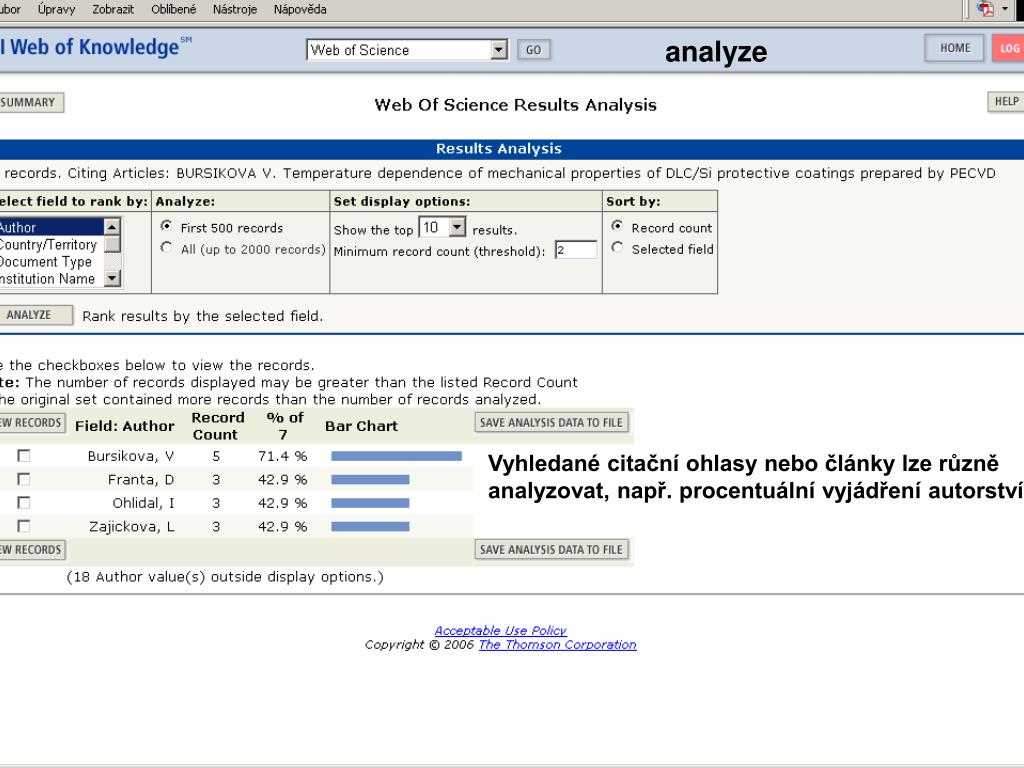Image resolution: width=1024 pixels, height=768 pixels.
Task: Click the author name "Bursikova, V"
Action: [x=131, y=456]
